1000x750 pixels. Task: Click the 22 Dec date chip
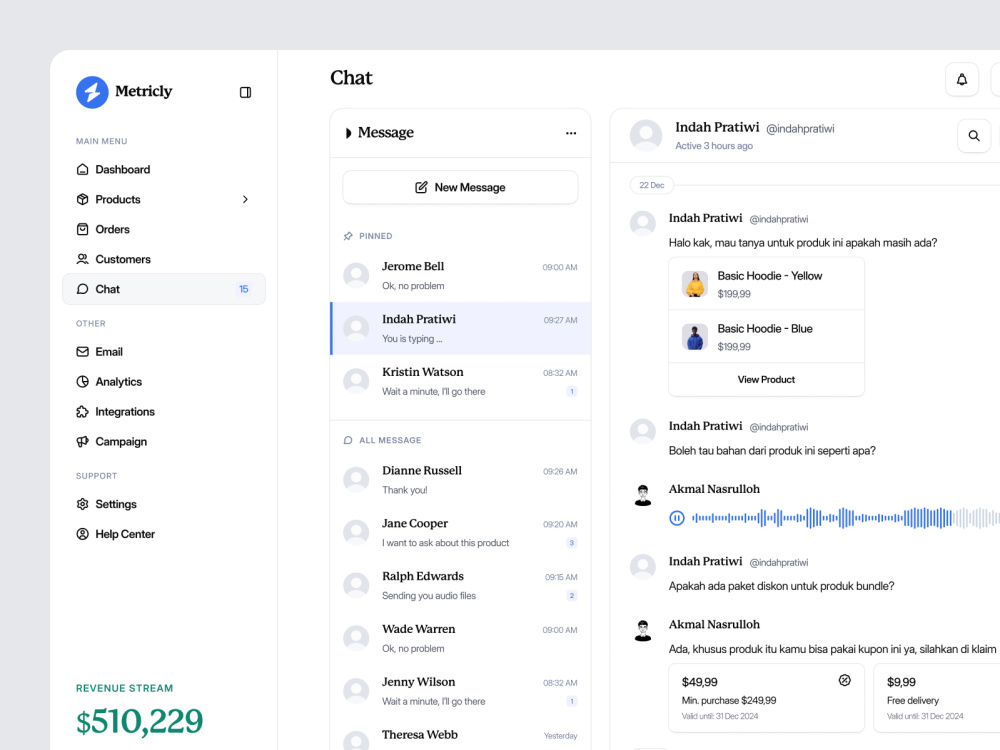point(652,185)
